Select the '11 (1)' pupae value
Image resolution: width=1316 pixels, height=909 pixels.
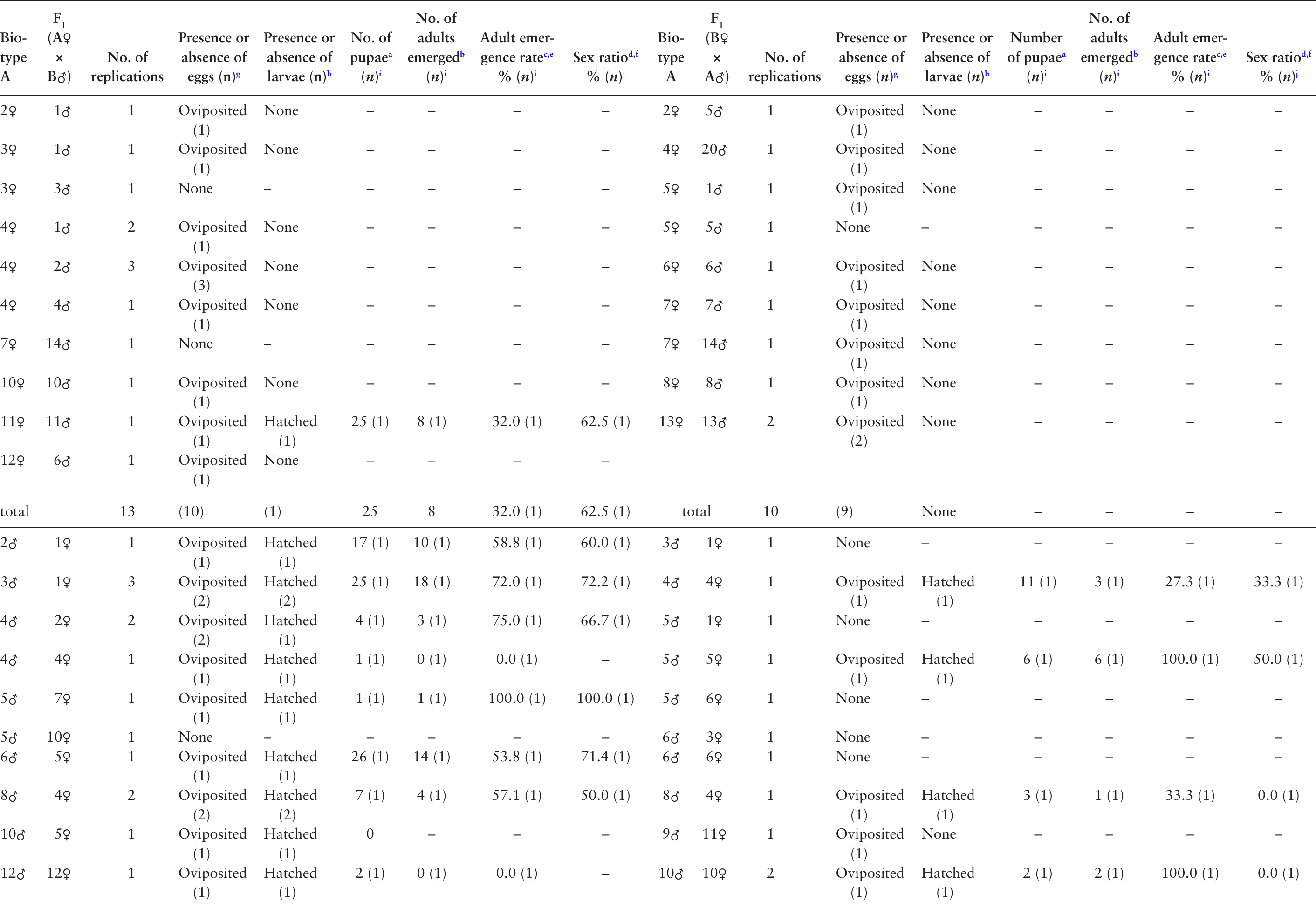pyautogui.click(x=1038, y=582)
